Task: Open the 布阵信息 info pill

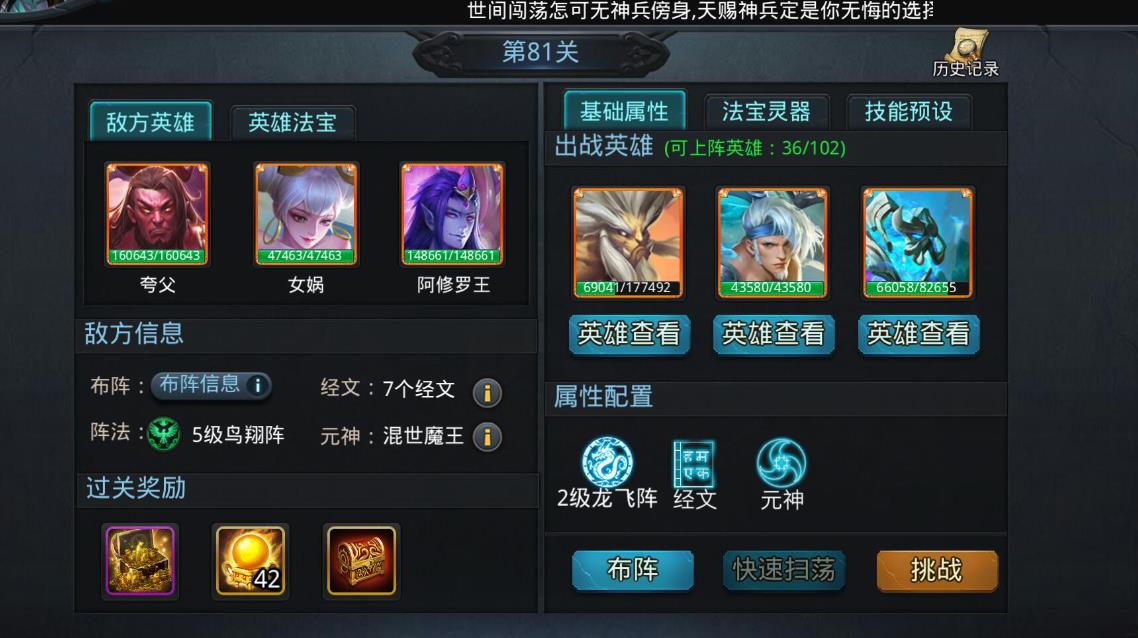Action: [210, 385]
